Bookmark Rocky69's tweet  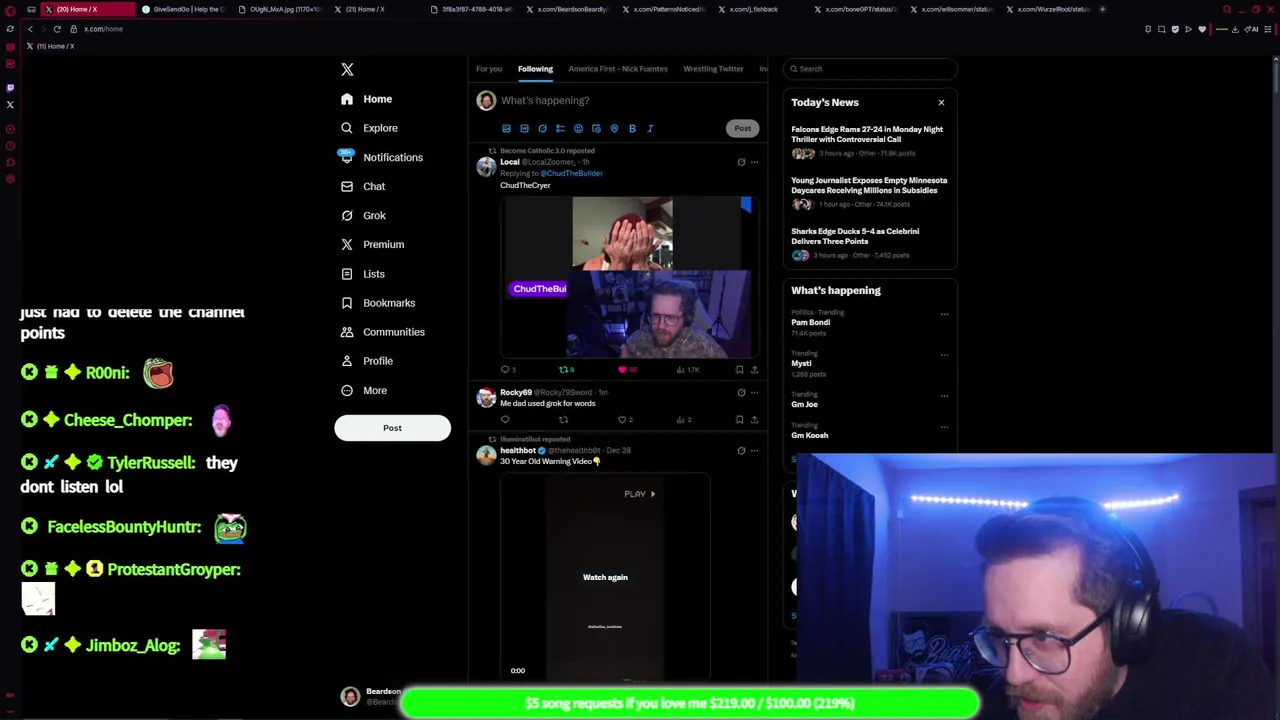pos(740,420)
